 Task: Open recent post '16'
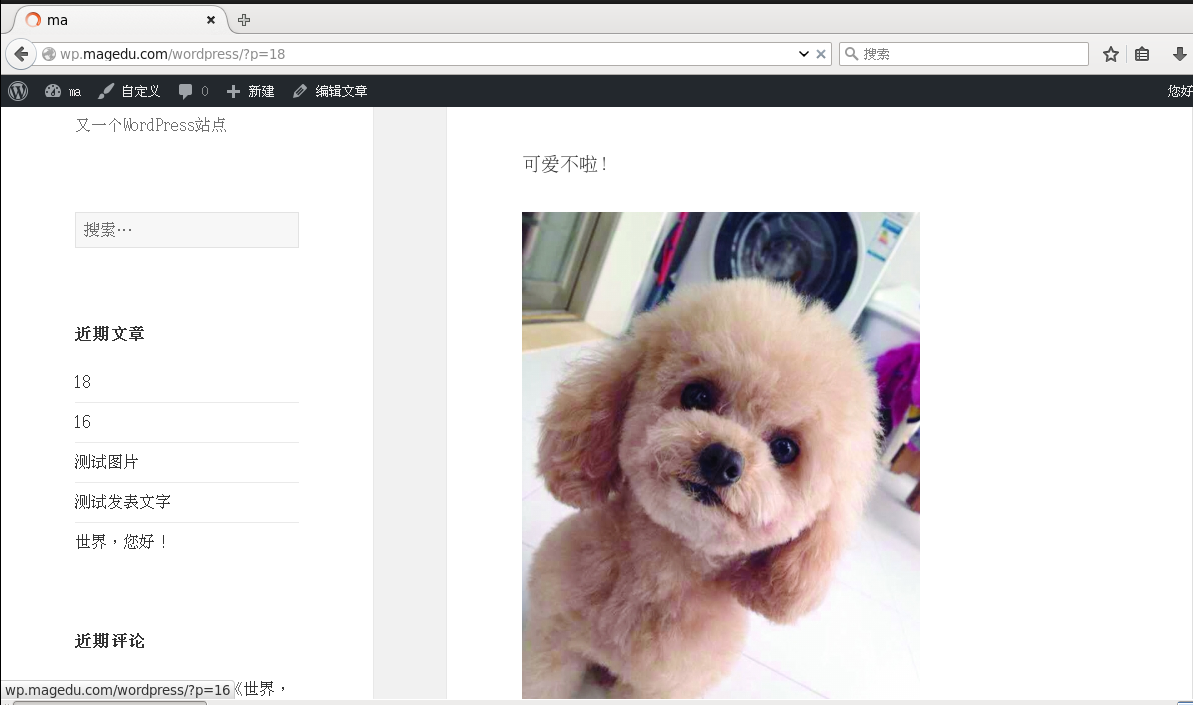(x=82, y=422)
